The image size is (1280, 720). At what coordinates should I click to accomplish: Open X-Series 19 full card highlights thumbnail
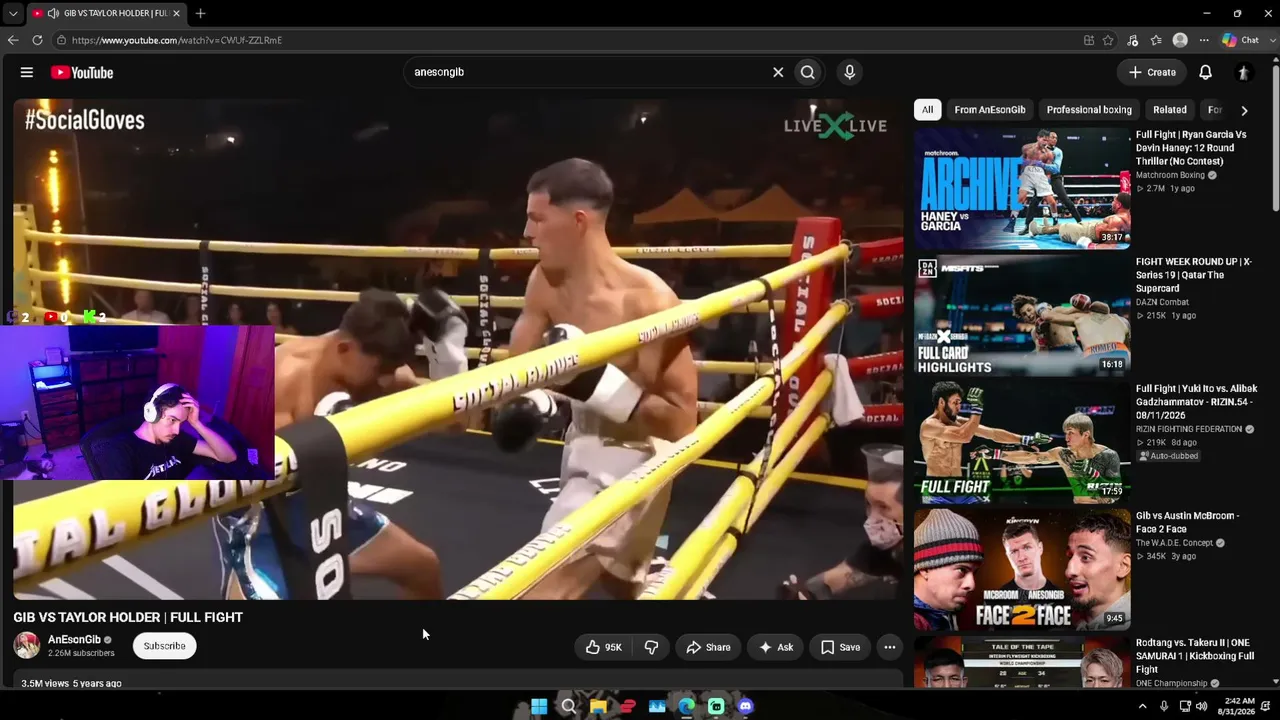(x=1022, y=315)
